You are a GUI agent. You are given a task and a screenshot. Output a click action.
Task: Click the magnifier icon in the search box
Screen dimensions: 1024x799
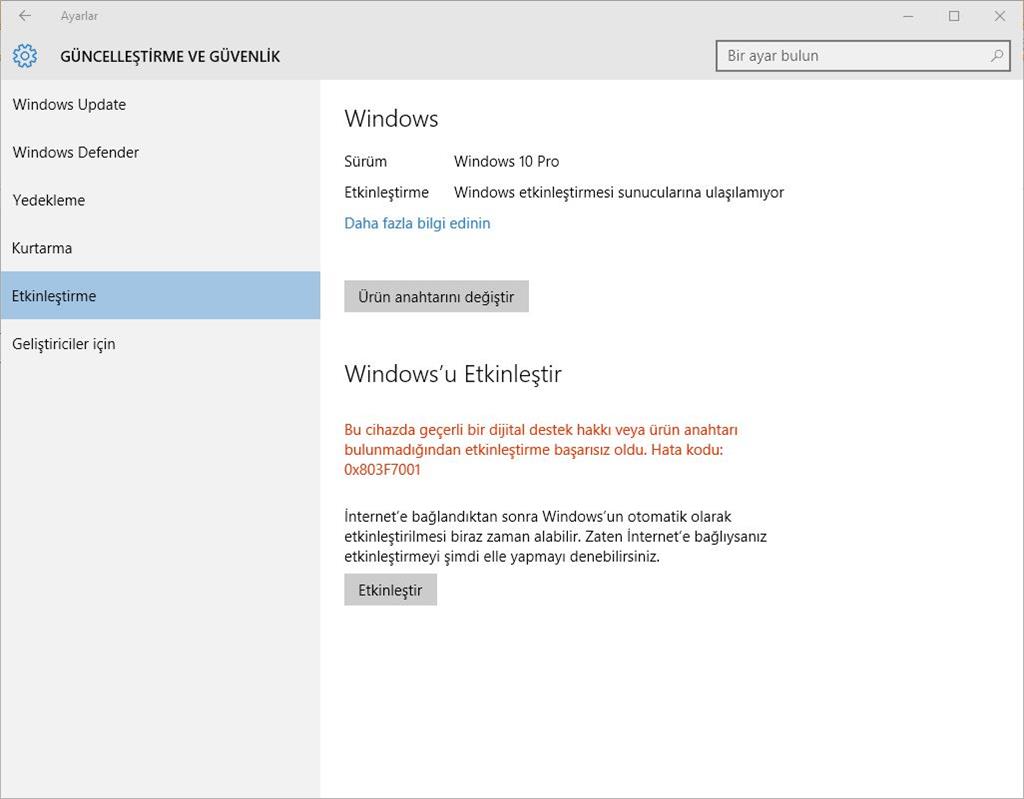pos(995,56)
